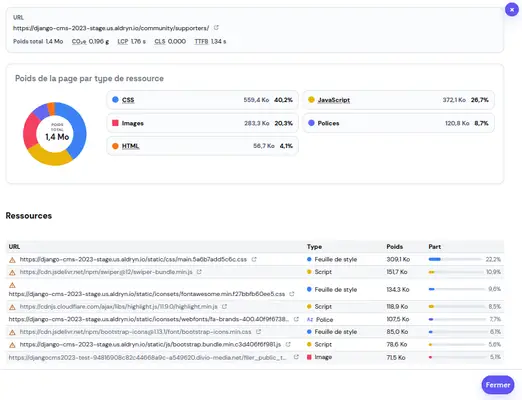Click the 22,2% share progress bar
Image resolution: width=522 pixels, height=400 pixels.
[456, 259]
